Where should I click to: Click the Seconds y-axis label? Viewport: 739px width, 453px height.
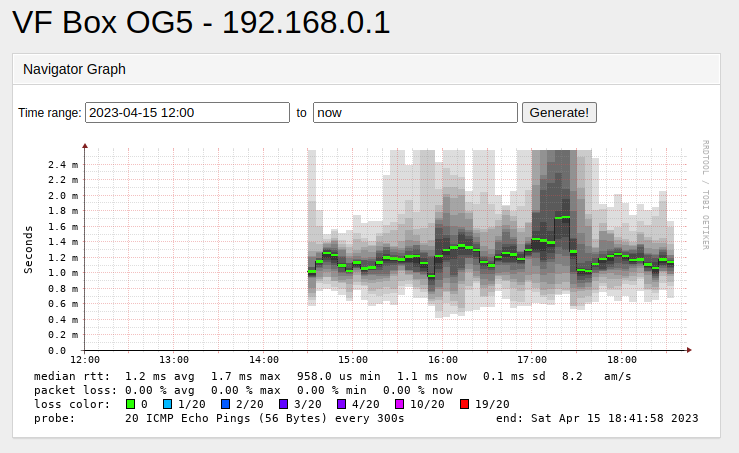(x=28, y=250)
